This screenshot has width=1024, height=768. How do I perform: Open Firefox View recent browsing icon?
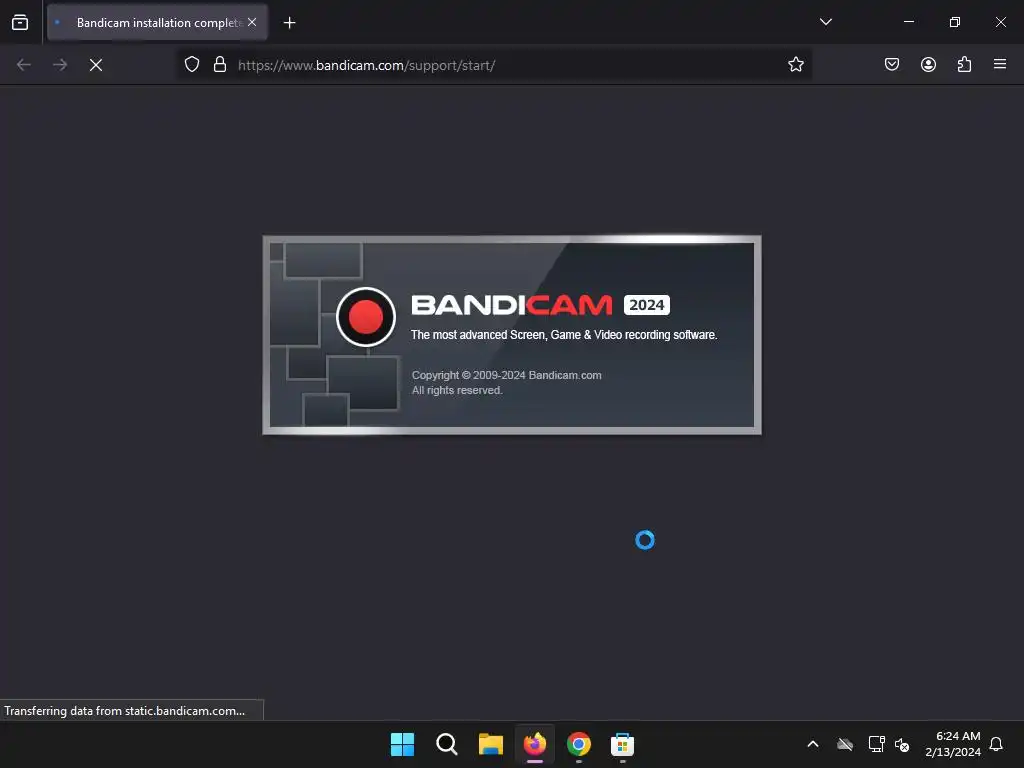[20, 22]
